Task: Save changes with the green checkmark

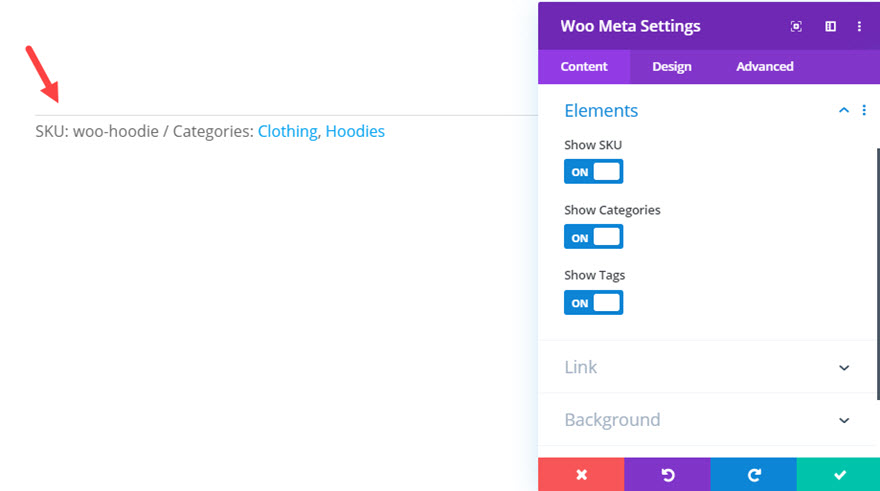Action: [838, 475]
